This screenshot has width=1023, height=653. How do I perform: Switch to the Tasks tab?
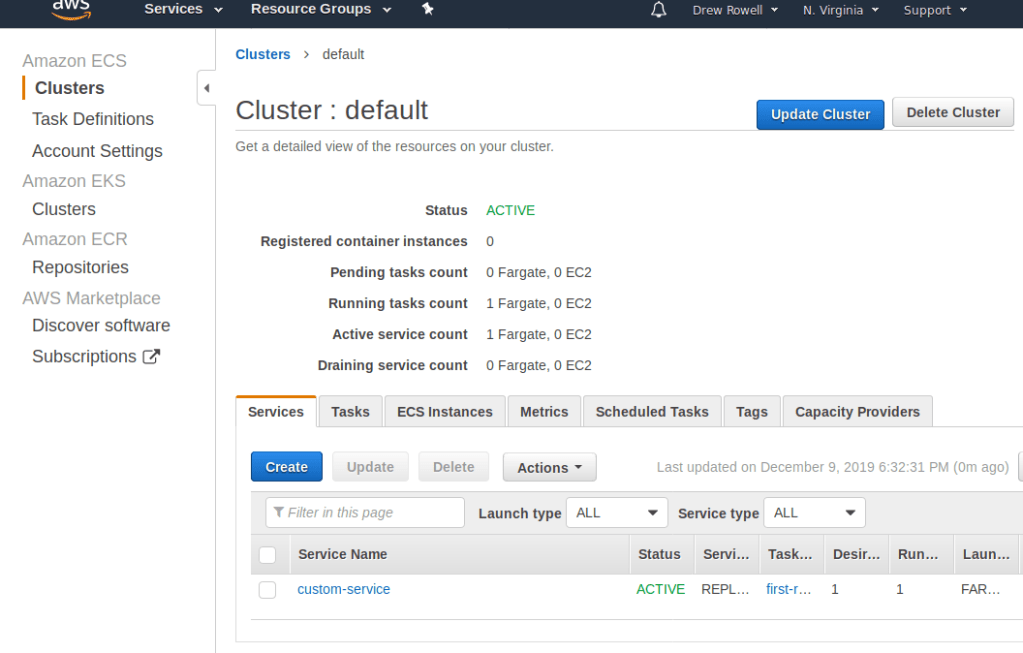click(x=350, y=412)
